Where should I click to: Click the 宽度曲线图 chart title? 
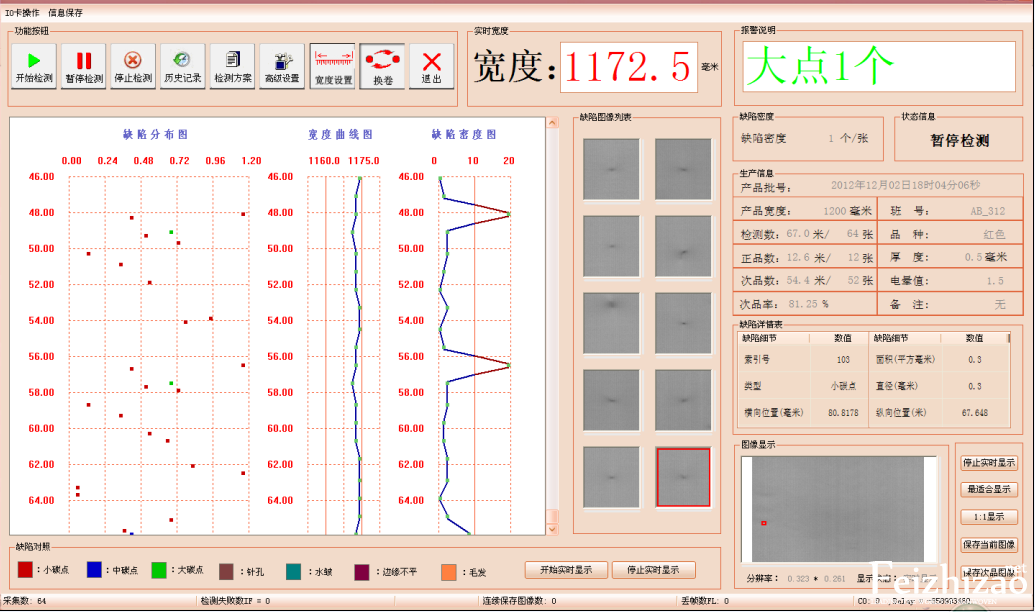pyautogui.click(x=340, y=134)
